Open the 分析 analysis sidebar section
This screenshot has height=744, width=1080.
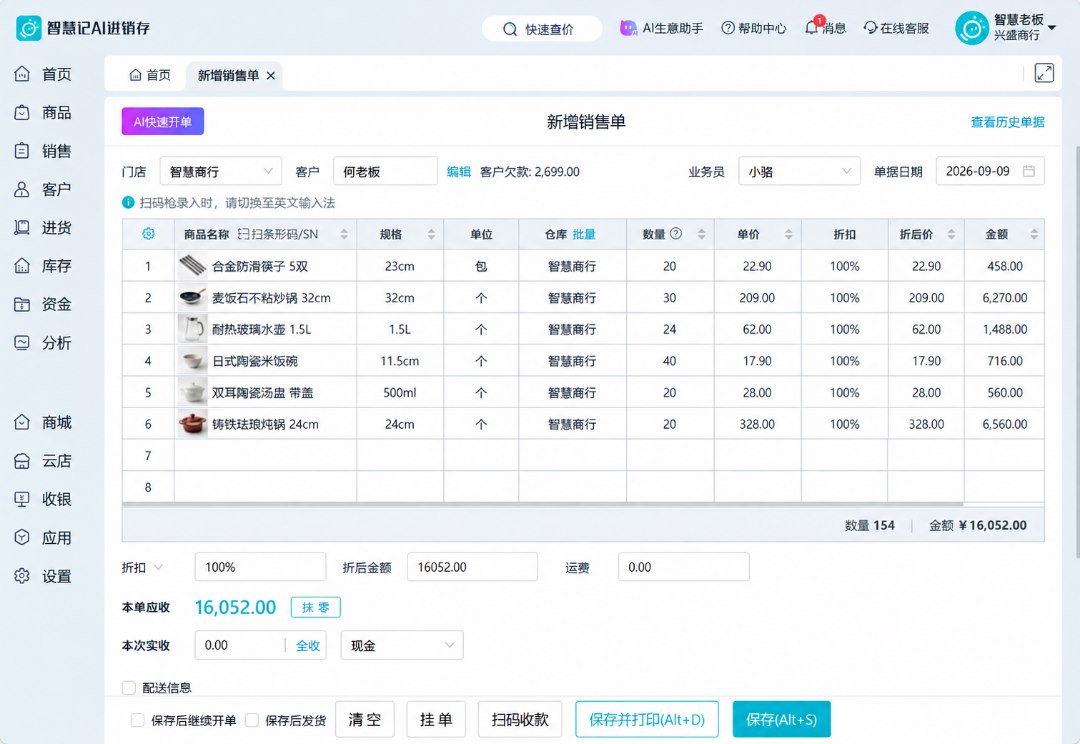coord(43,342)
